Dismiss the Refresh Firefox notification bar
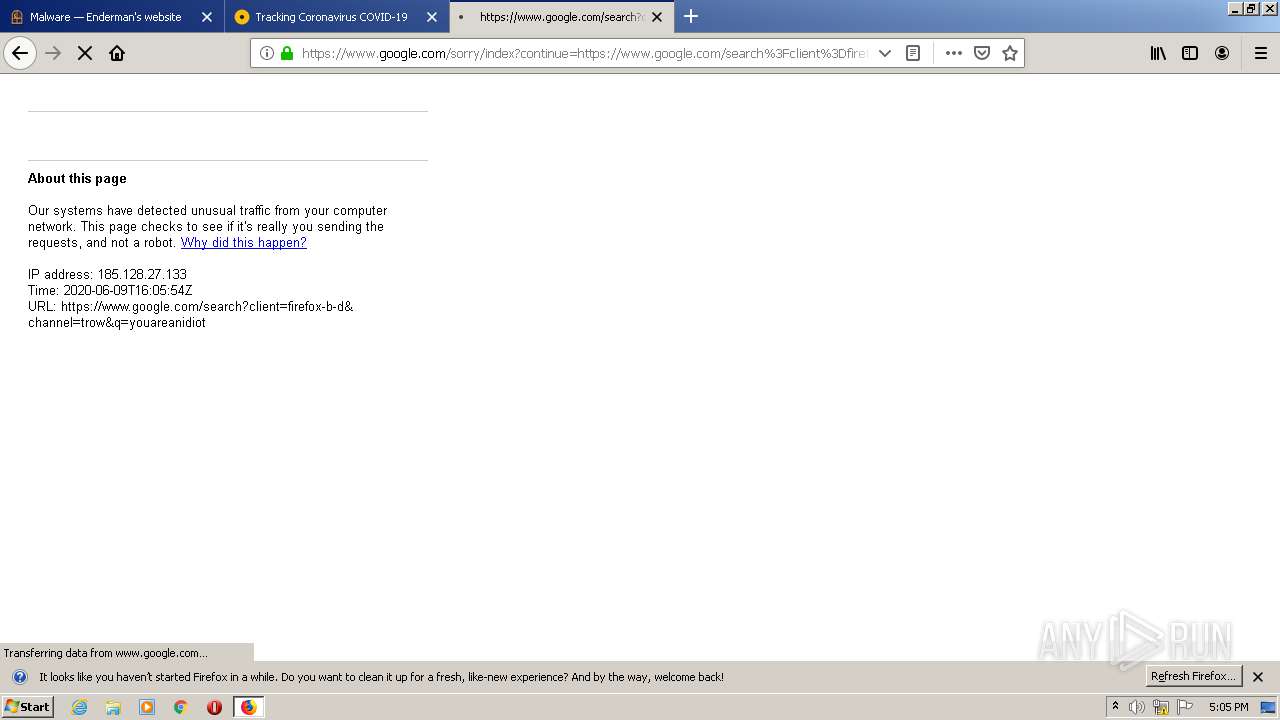The image size is (1280, 720). tap(1258, 677)
